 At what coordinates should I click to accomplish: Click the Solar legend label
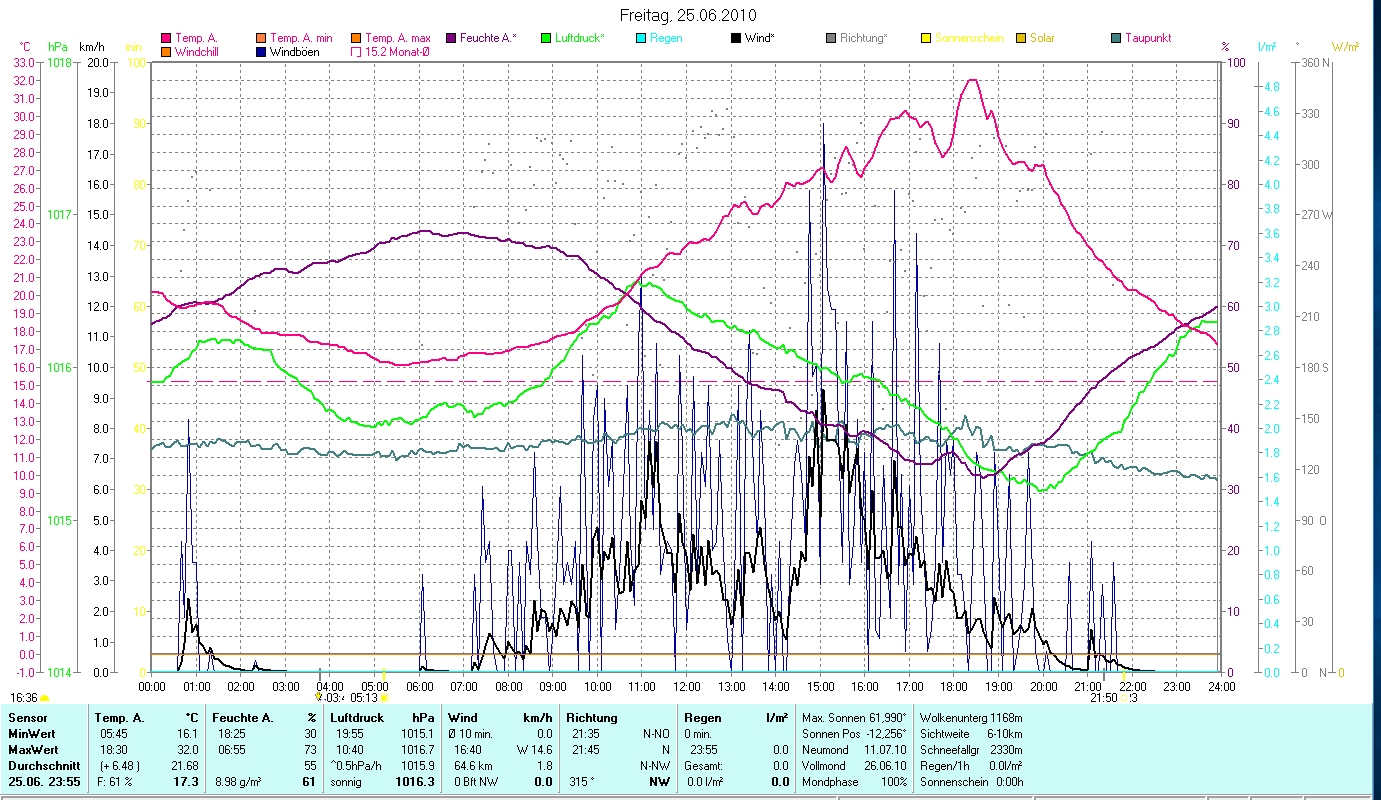(1041, 38)
